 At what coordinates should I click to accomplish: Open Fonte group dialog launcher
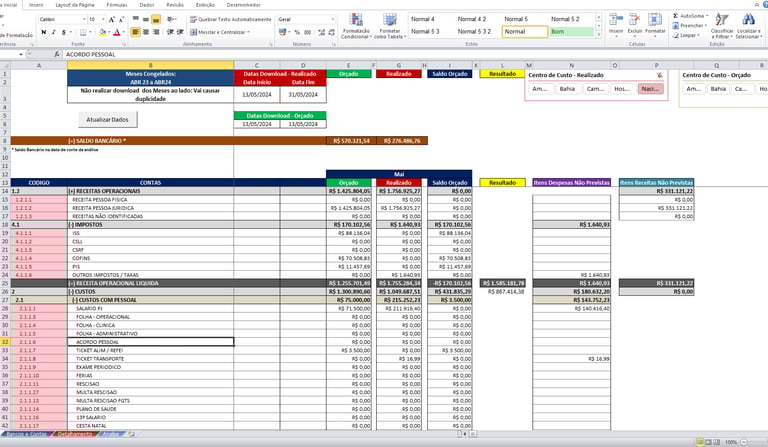[x=124, y=45]
